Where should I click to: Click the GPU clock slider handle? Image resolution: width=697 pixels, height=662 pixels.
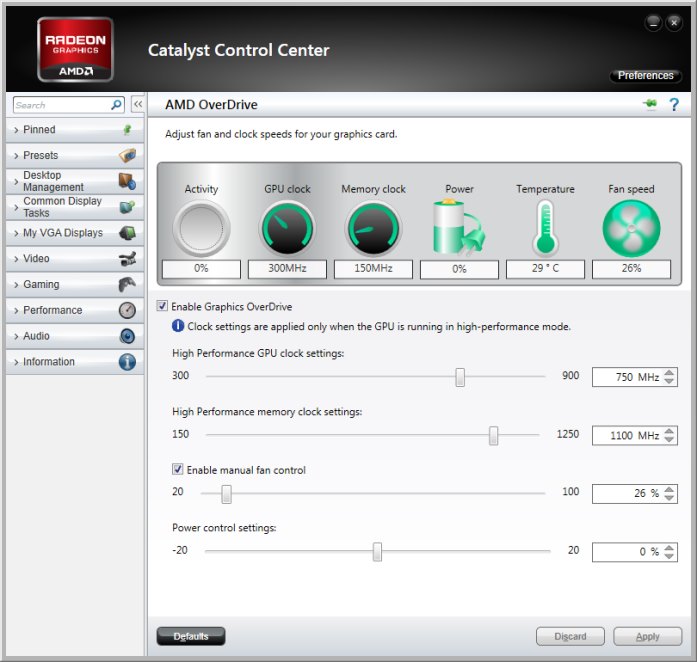click(460, 377)
